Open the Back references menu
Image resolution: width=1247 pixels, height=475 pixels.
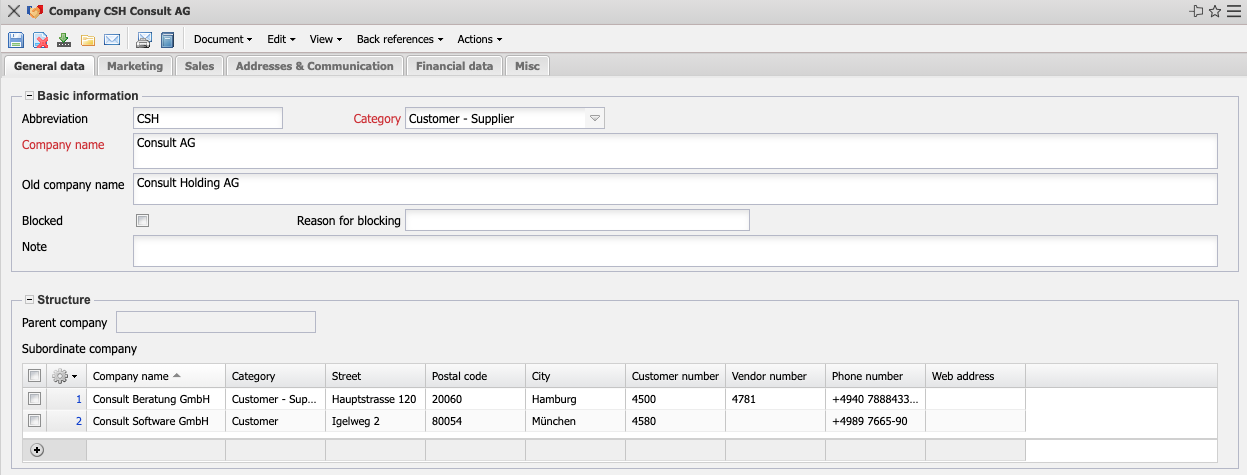400,40
